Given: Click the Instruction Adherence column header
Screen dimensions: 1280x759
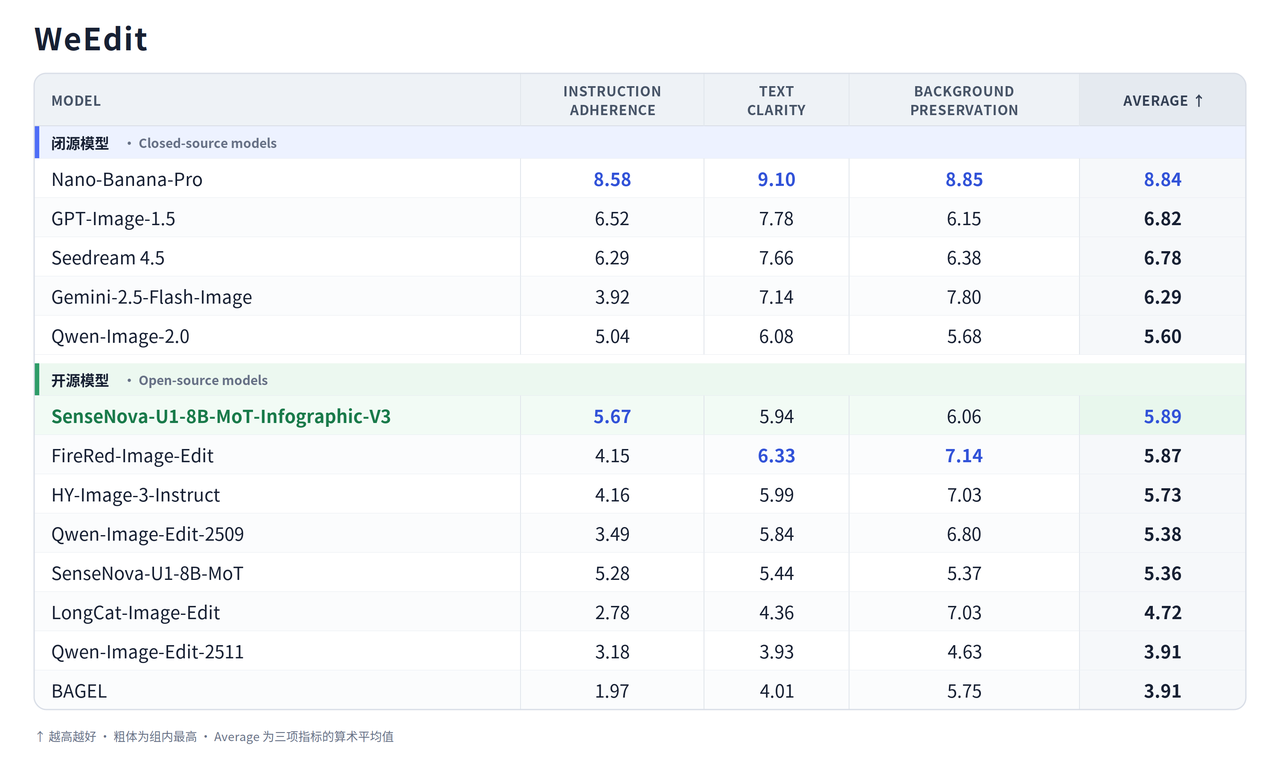Looking at the screenshot, I should click(x=612, y=100).
